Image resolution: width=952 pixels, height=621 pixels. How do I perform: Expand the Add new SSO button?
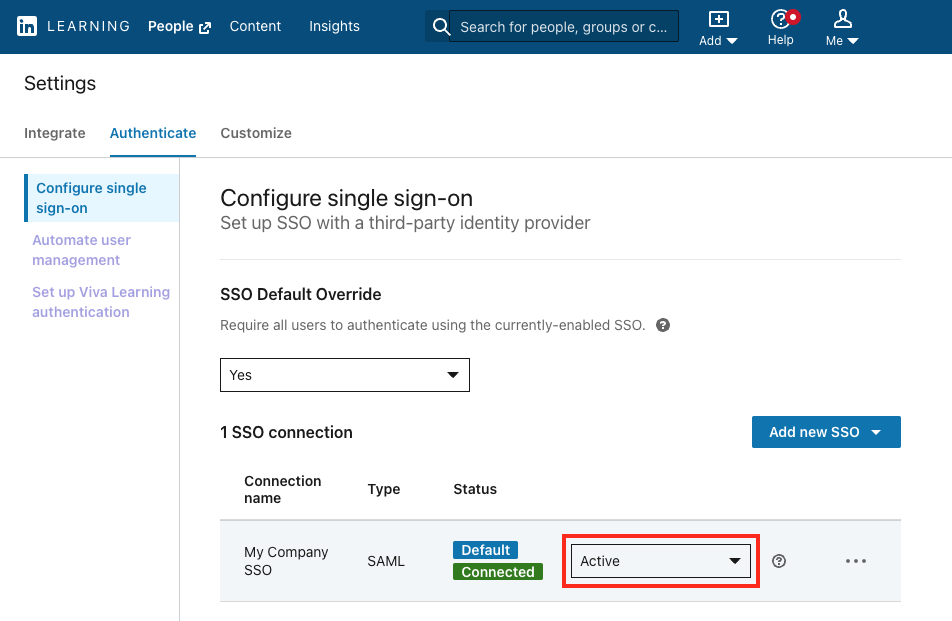(826, 432)
